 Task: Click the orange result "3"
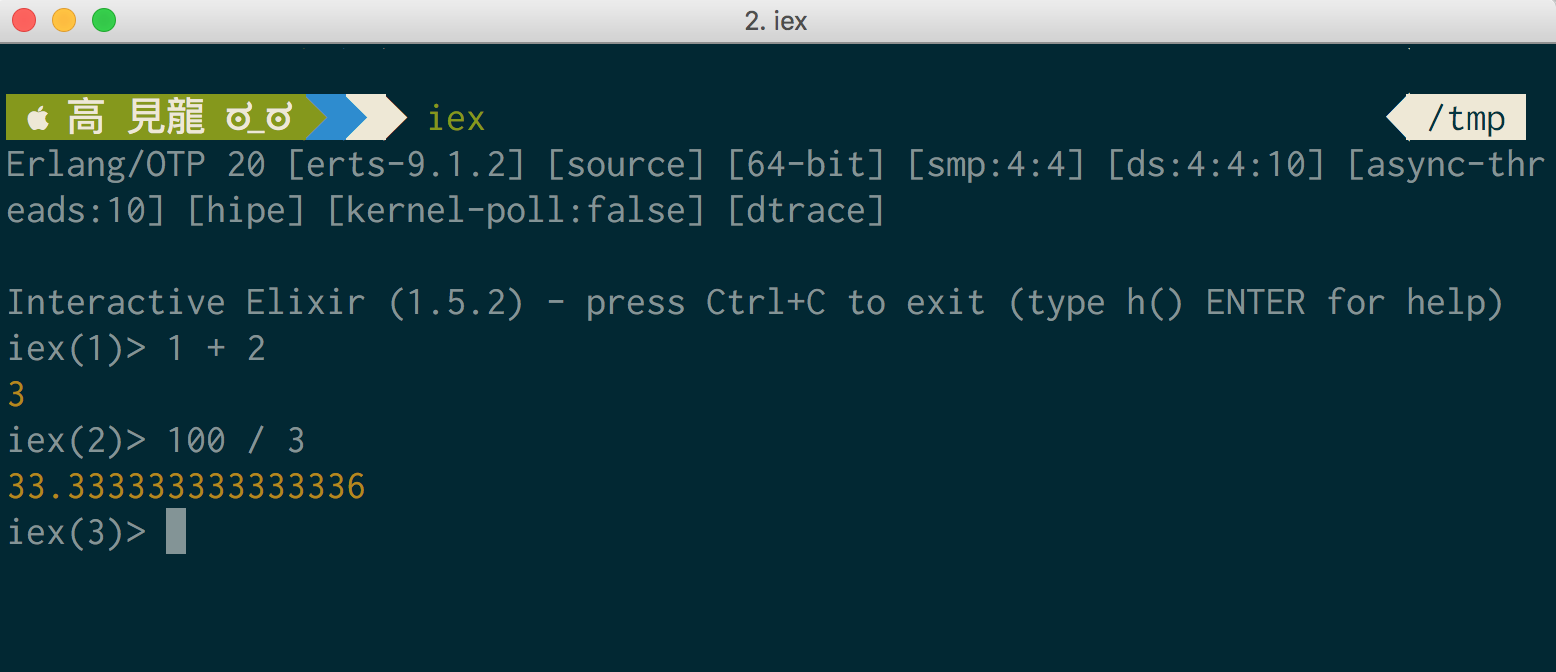point(16,395)
